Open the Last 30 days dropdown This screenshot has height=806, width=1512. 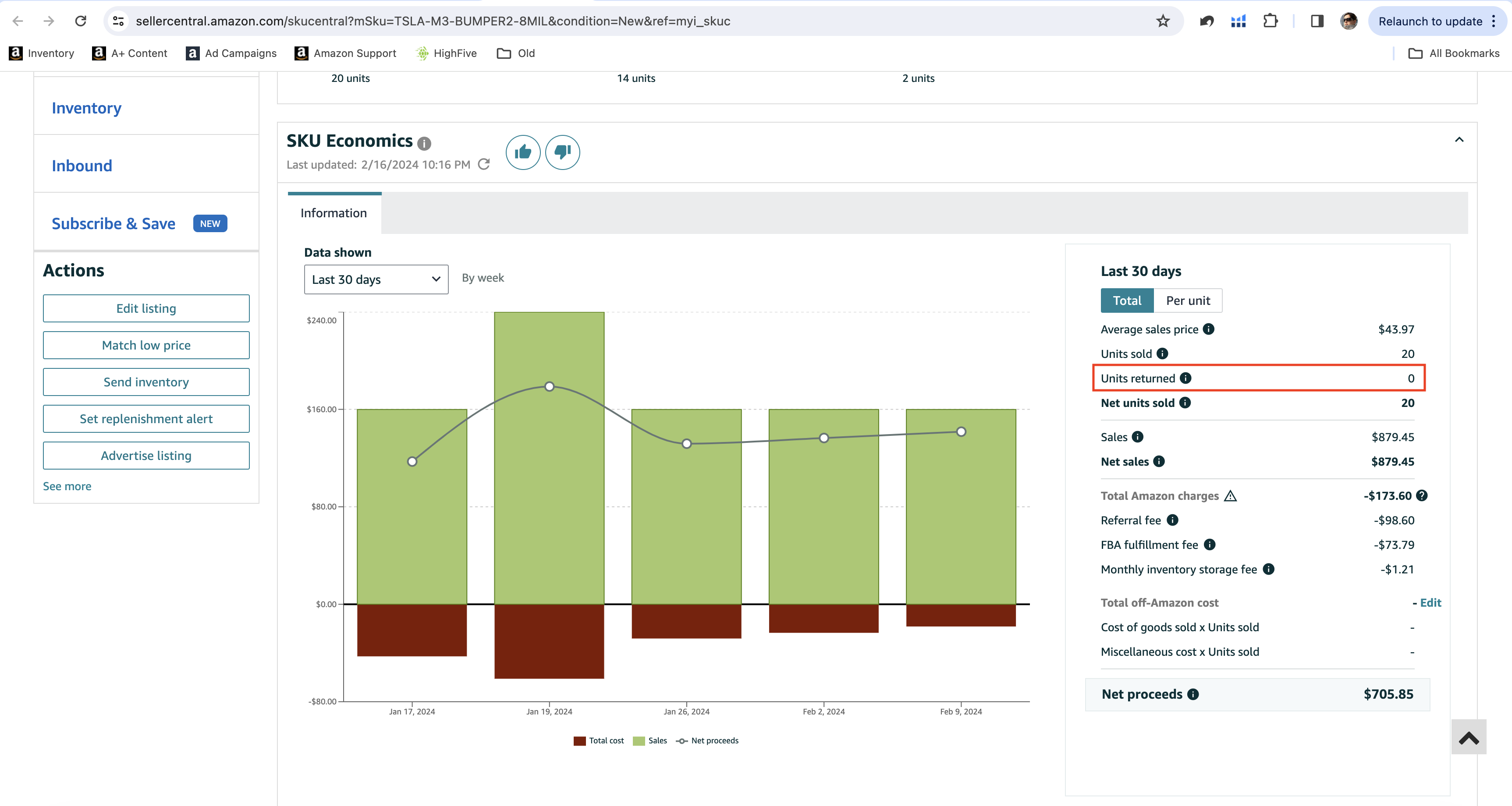point(376,279)
